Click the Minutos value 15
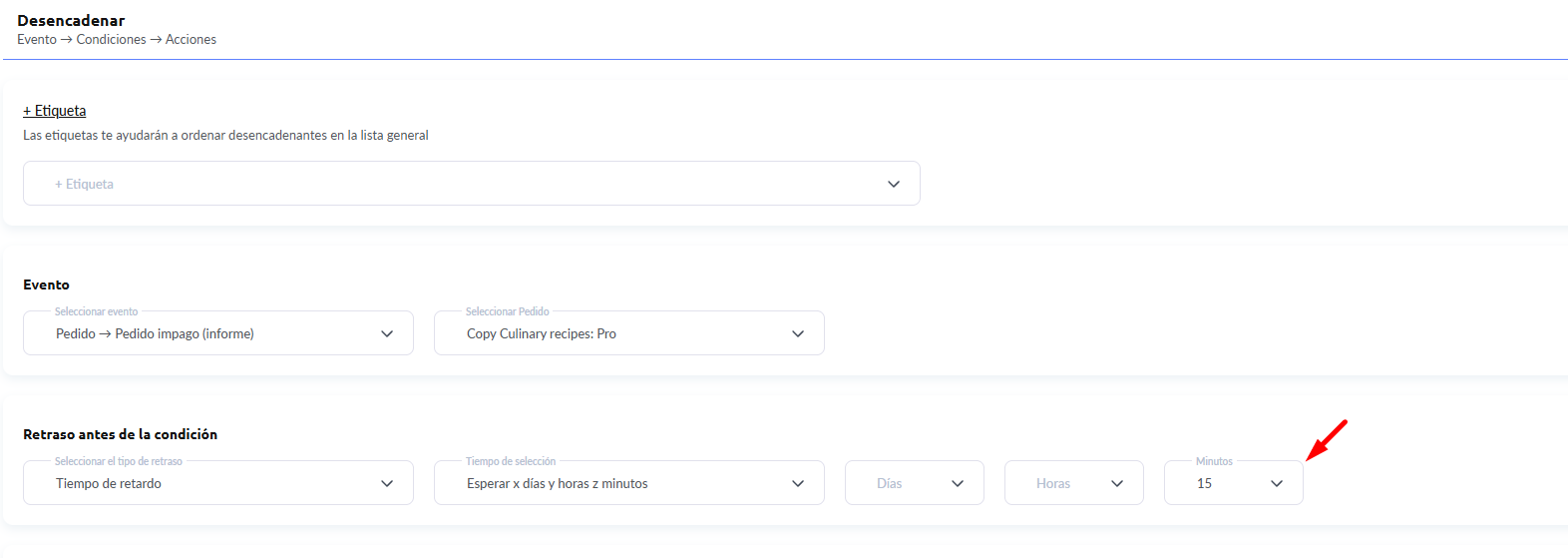Screen dimensions: 1568x558 pos(1205,483)
